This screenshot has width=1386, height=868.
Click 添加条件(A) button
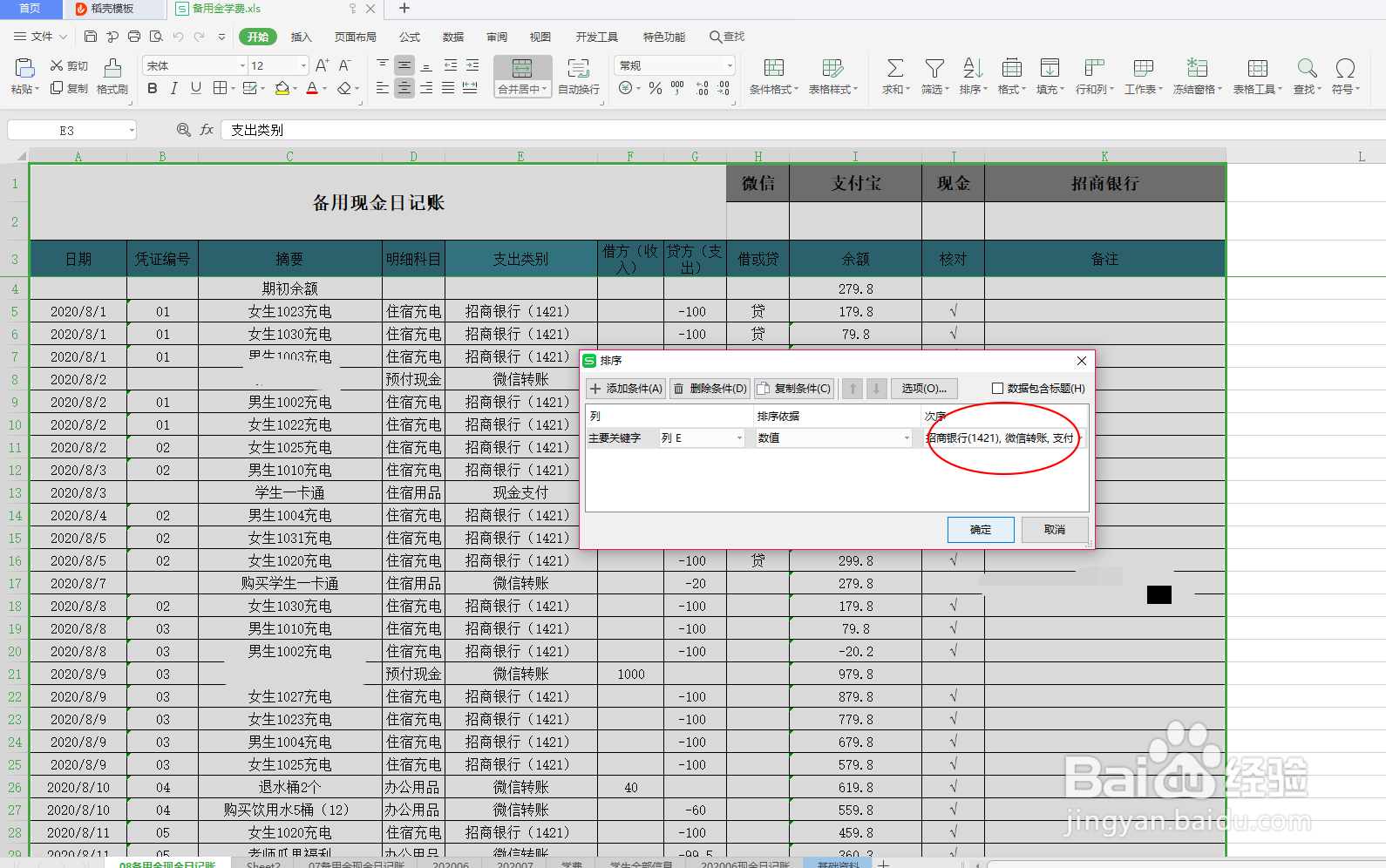click(626, 389)
